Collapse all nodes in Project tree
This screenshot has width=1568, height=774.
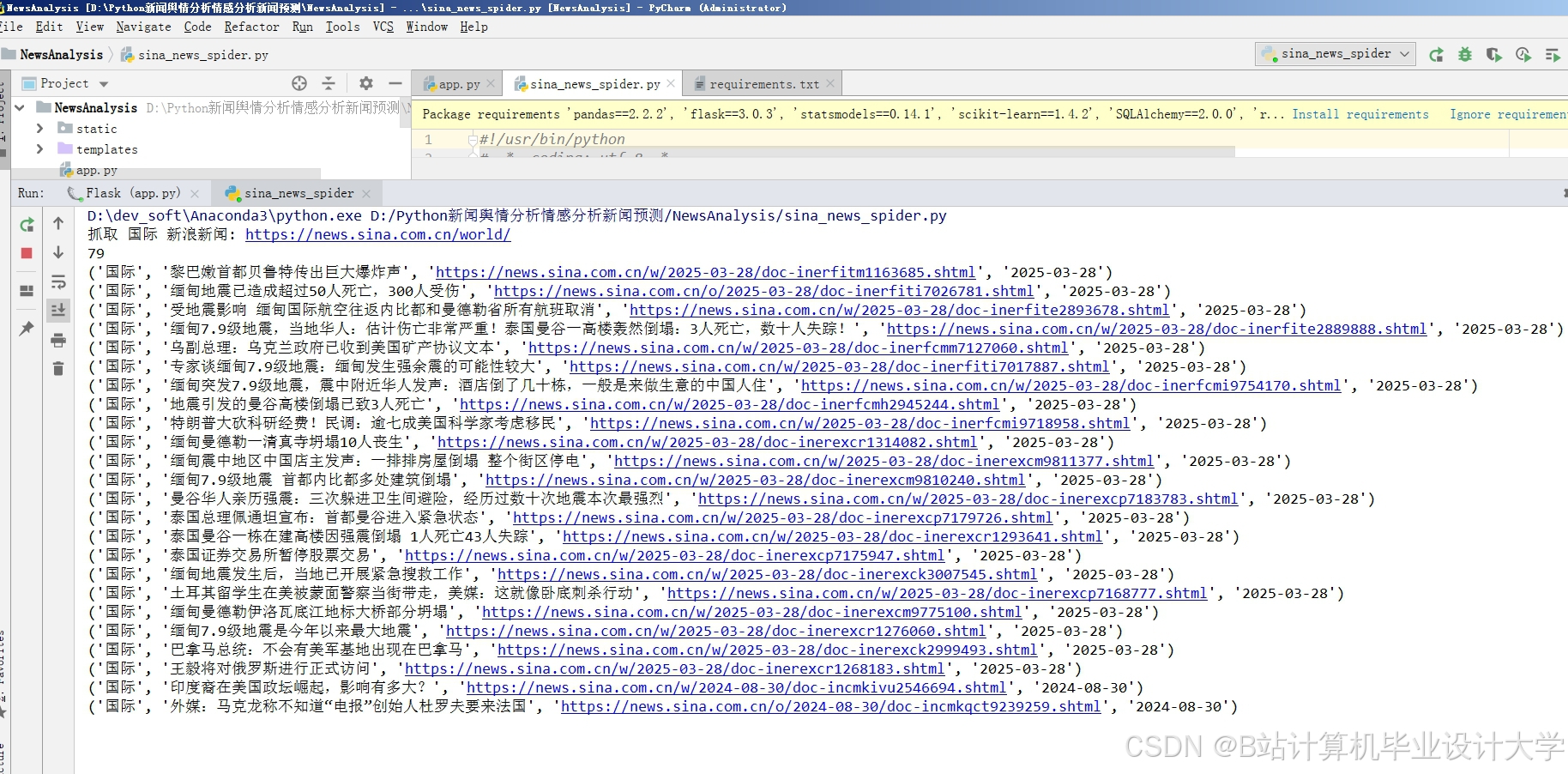pyautogui.click(x=329, y=83)
